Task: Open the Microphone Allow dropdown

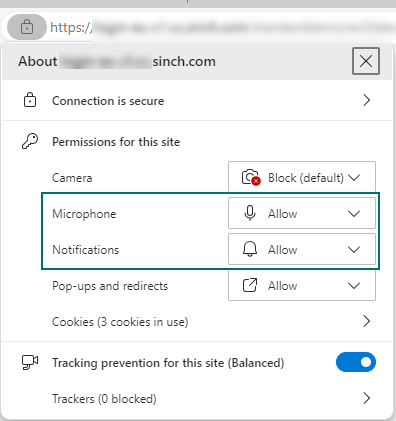Action: pos(302,213)
